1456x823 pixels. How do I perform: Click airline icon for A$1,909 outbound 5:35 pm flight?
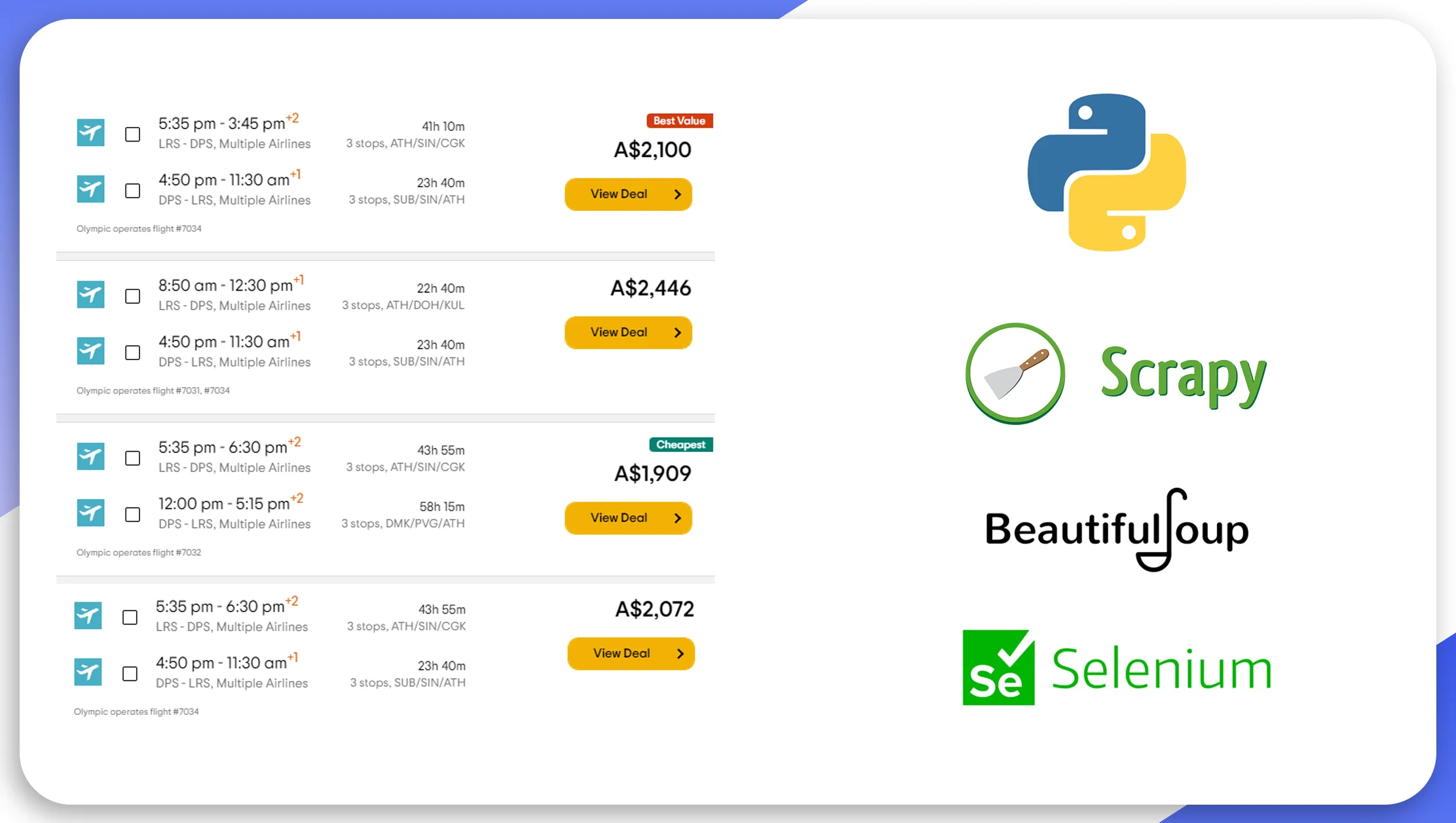pyautogui.click(x=90, y=456)
